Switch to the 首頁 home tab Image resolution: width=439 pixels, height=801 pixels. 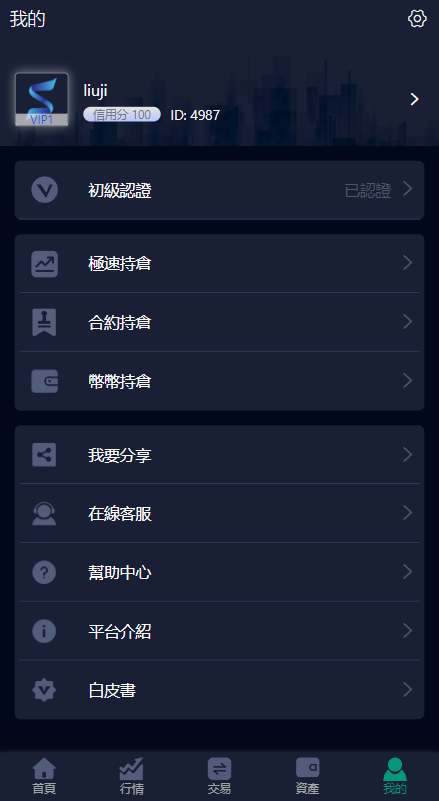44,776
